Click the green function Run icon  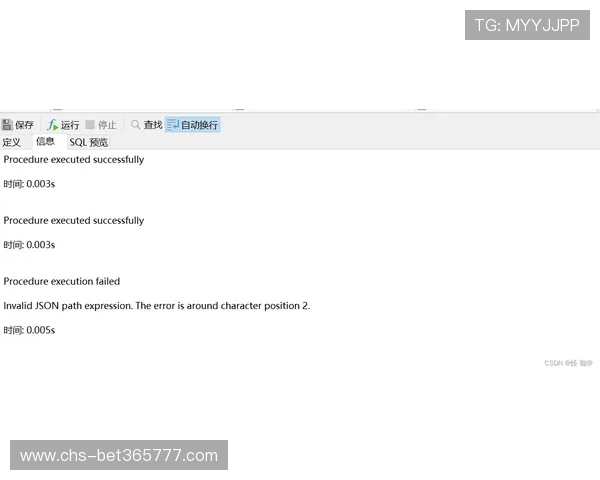52,125
